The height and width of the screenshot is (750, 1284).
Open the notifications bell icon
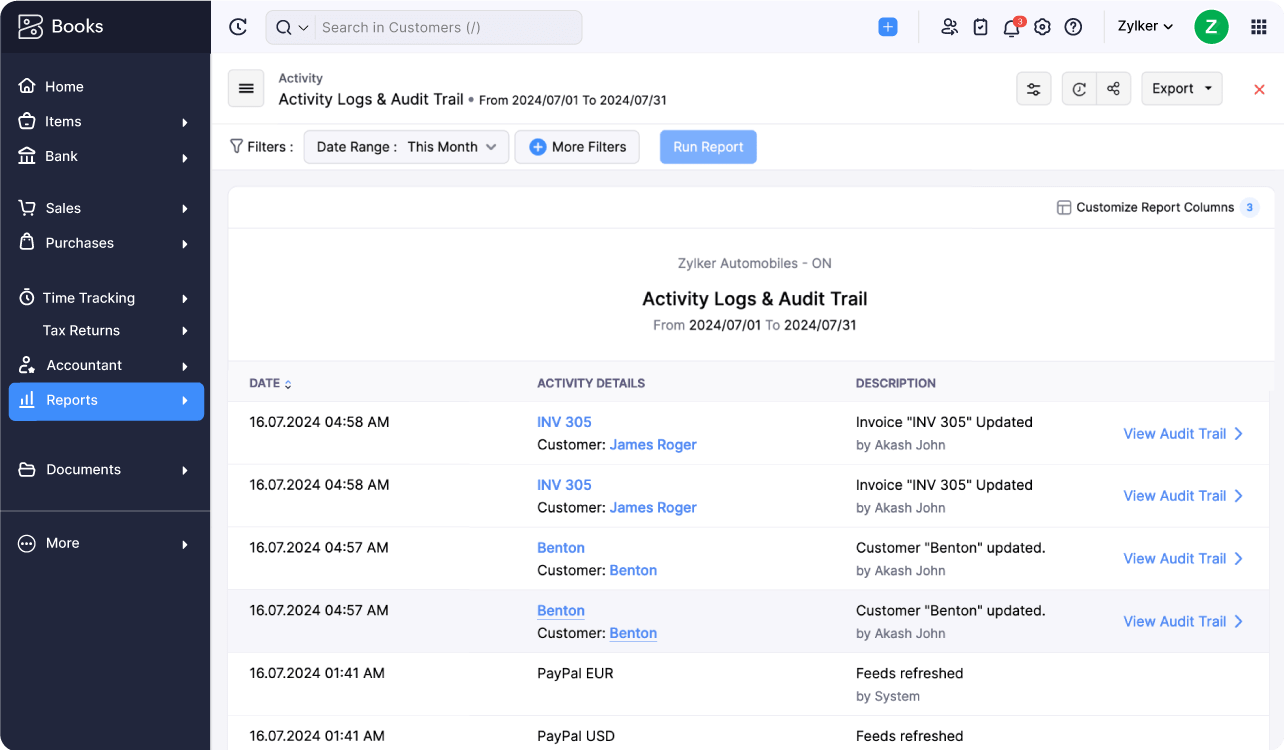pyautogui.click(x=1011, y=27)
